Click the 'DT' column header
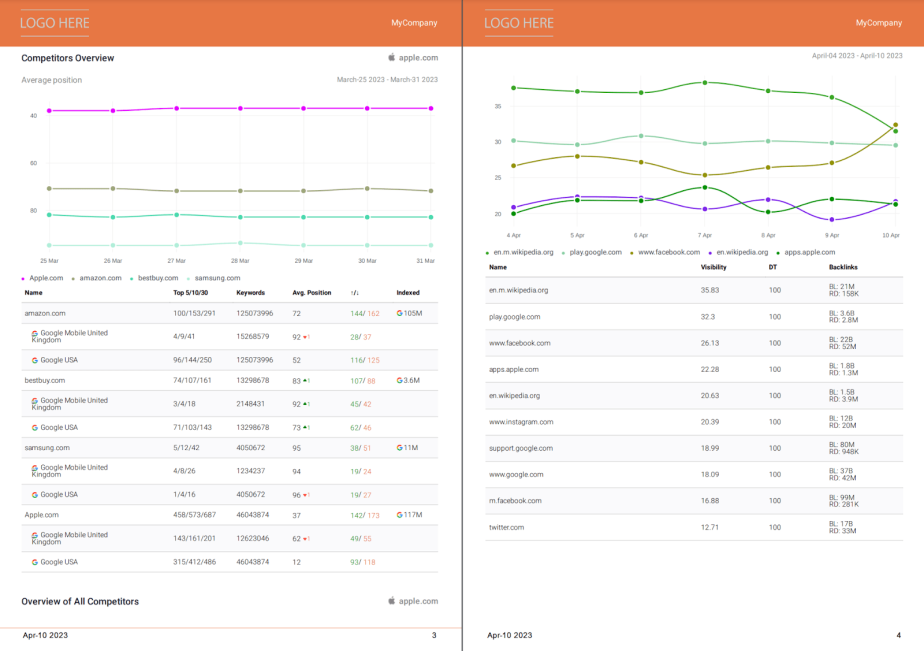The width and height of the screenshot is (924, 651). [773, 267]
